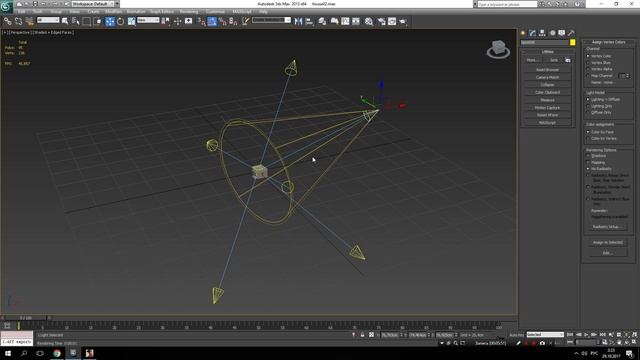Select Color by Face assignment
Image resolution: width=640 pixels, height=360 pixels.
coord(588,132)
